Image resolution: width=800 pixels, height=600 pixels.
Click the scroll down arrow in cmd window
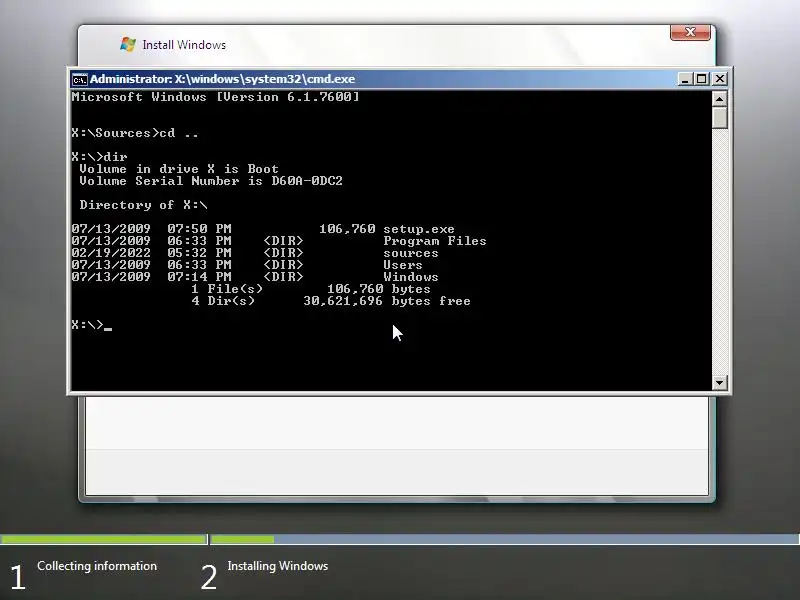pyautogui.click(x=719, y=383)
